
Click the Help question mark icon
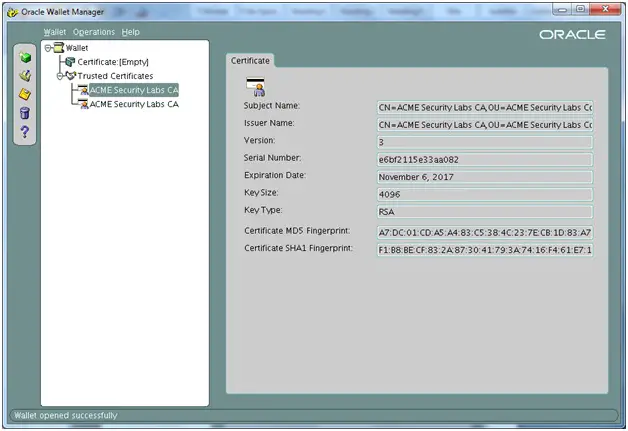tap(25, 132)
